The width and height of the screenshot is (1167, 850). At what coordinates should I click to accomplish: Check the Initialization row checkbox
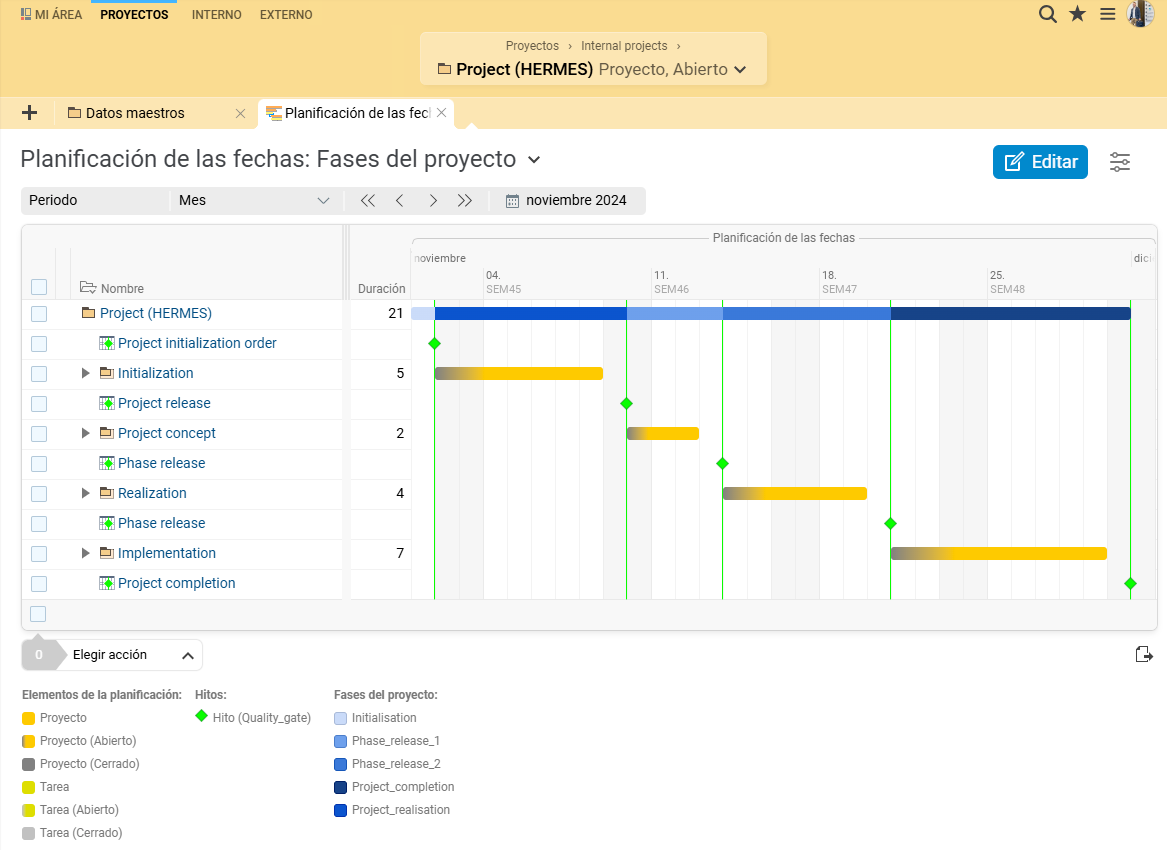(39, 374)
